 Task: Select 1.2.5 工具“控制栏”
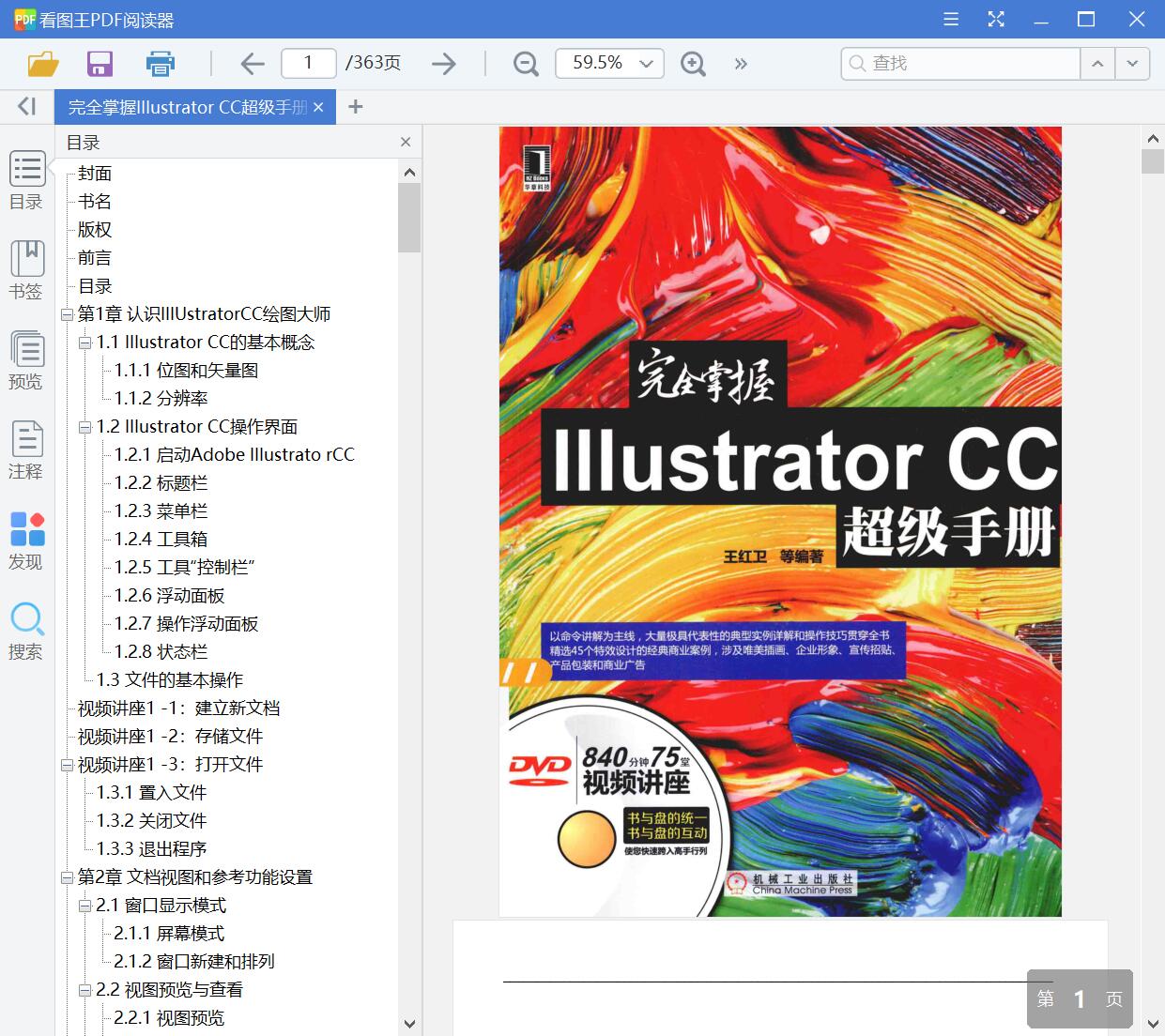[x=184, y=568]
